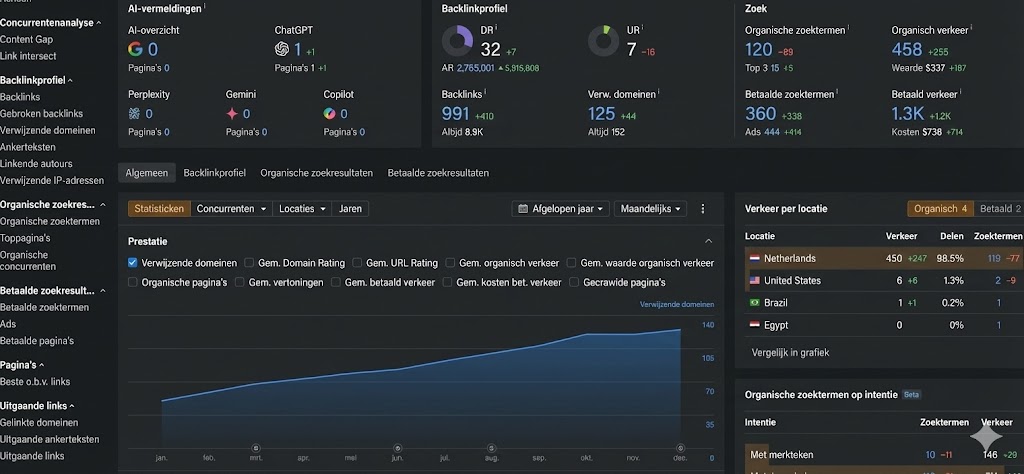
Task: Enable the Gem. Domain Rating checkbox
Action: 249,262
